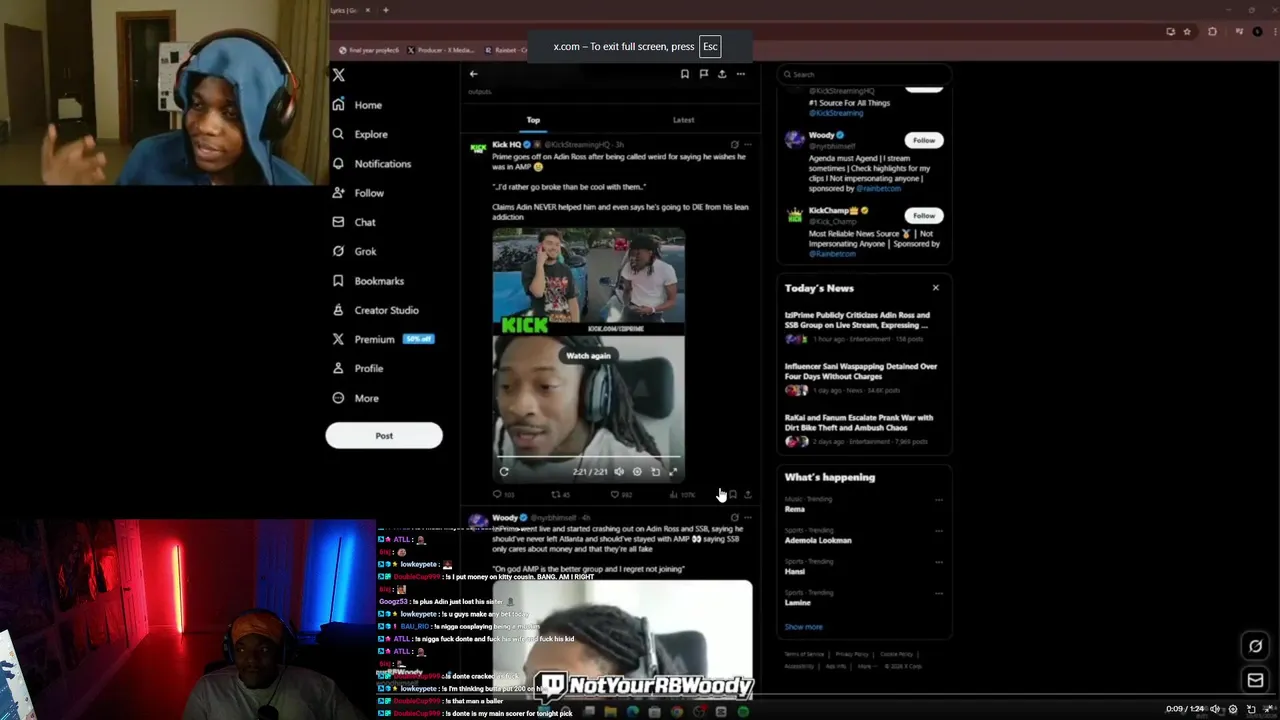Open Grok in the sidebar
The height and width of the screenshot is (720, 1280).
coord(354,251)
